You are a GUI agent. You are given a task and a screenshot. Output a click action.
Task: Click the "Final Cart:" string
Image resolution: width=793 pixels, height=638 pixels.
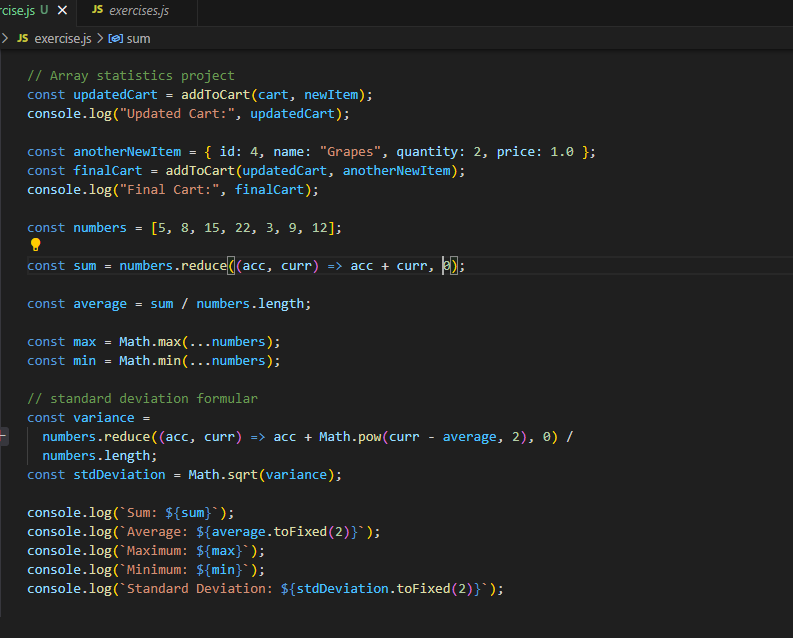tap(169, 190)
